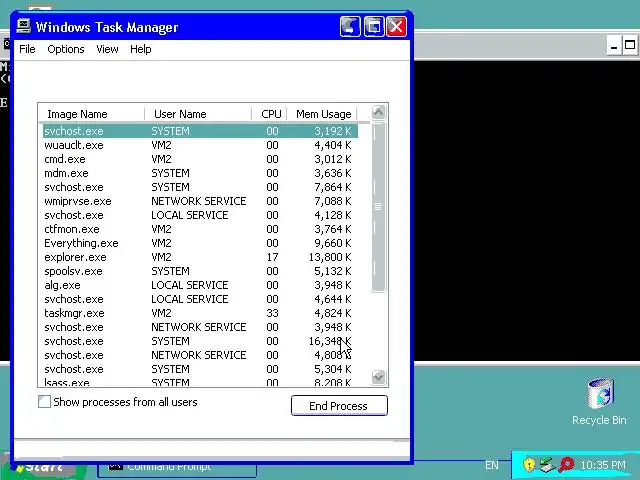Sort by CPU column header
Screen dimensions: 640x480
[x=269, y=113]
